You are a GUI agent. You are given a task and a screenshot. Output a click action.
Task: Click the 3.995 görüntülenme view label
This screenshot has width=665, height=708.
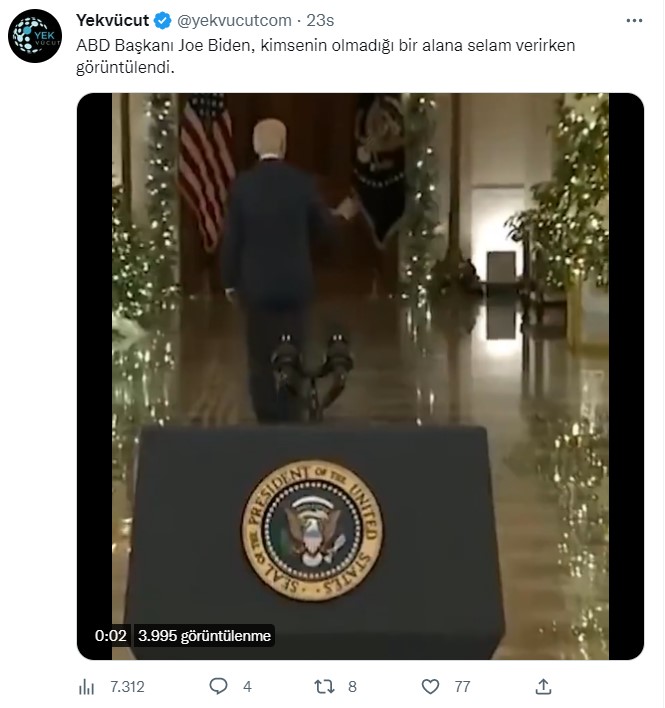coord(204,635)
